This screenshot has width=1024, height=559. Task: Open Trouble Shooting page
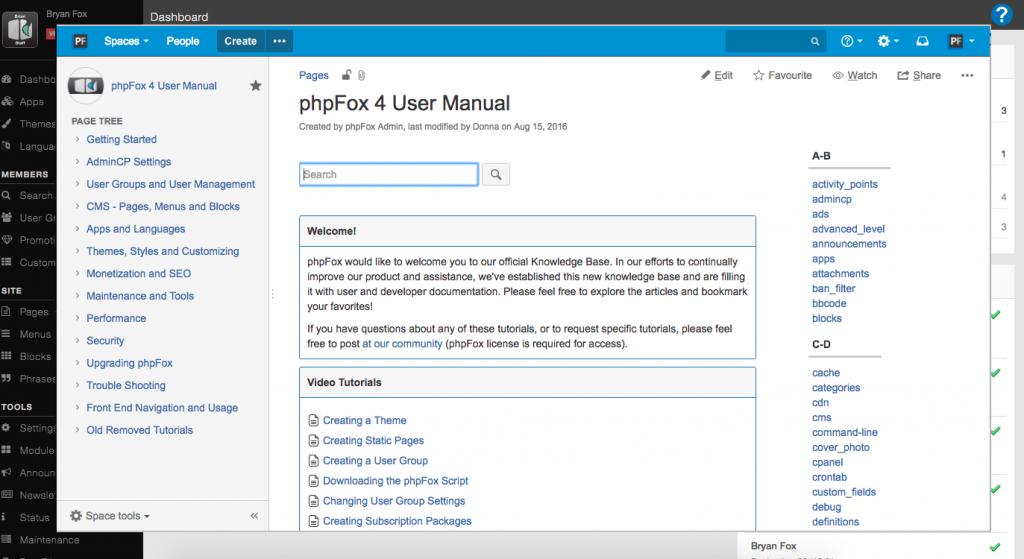126,385
